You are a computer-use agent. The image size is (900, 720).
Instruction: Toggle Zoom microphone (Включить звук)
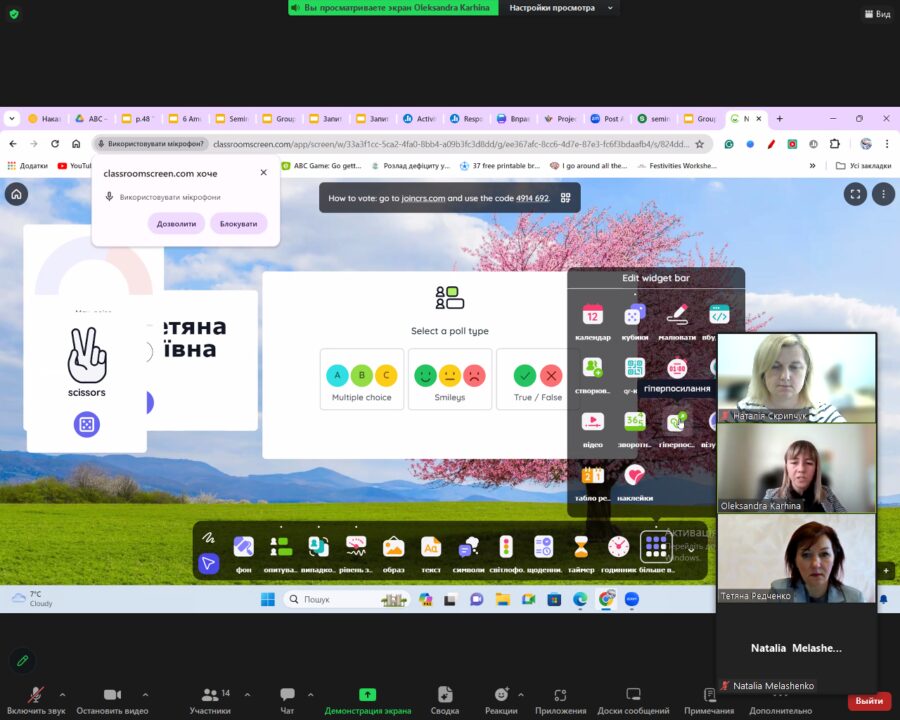36,702
